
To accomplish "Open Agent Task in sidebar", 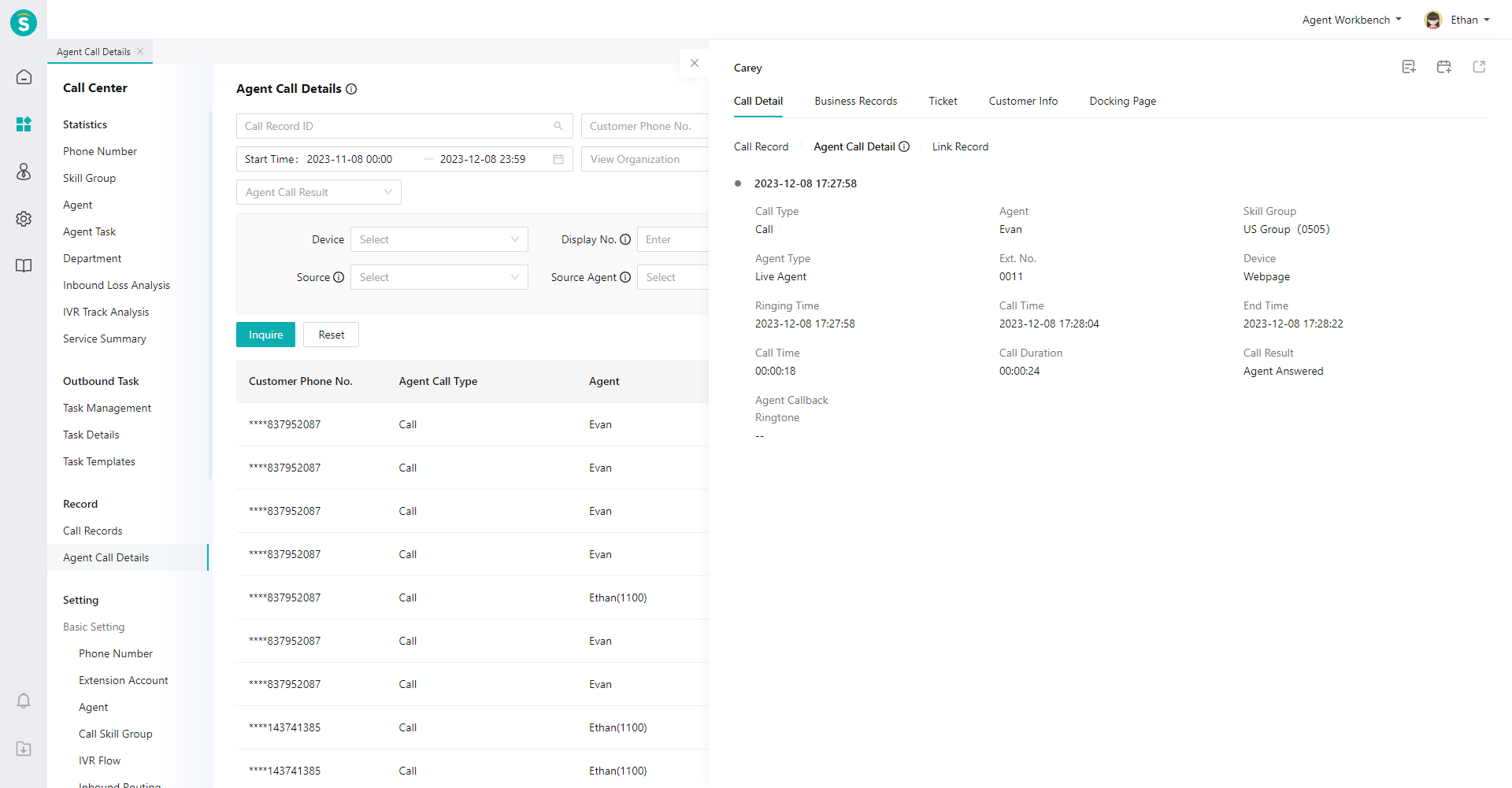I will click(x=89, y=231).
